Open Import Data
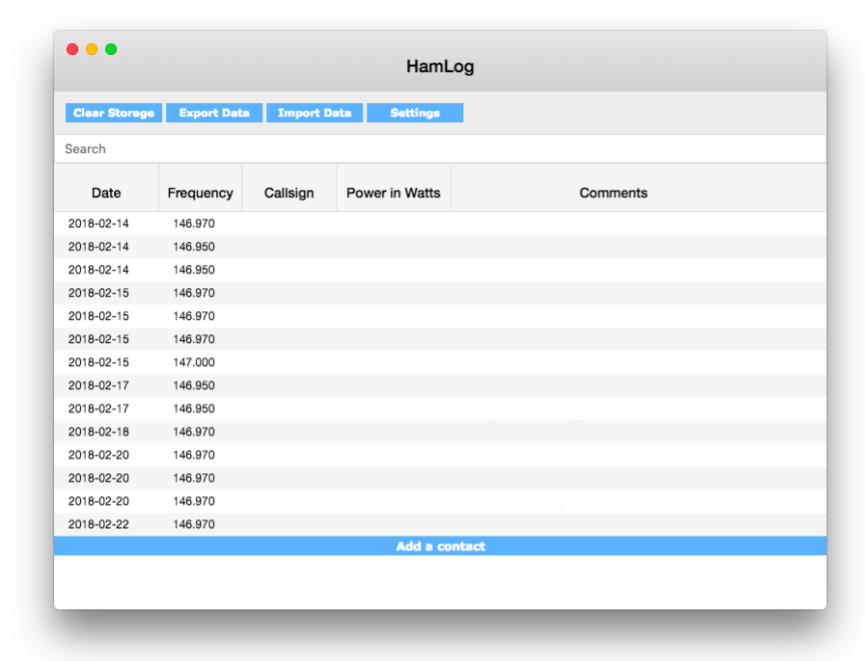Image resolution: width=865 pixels, height=661 pixels. [x=314, y=112]
